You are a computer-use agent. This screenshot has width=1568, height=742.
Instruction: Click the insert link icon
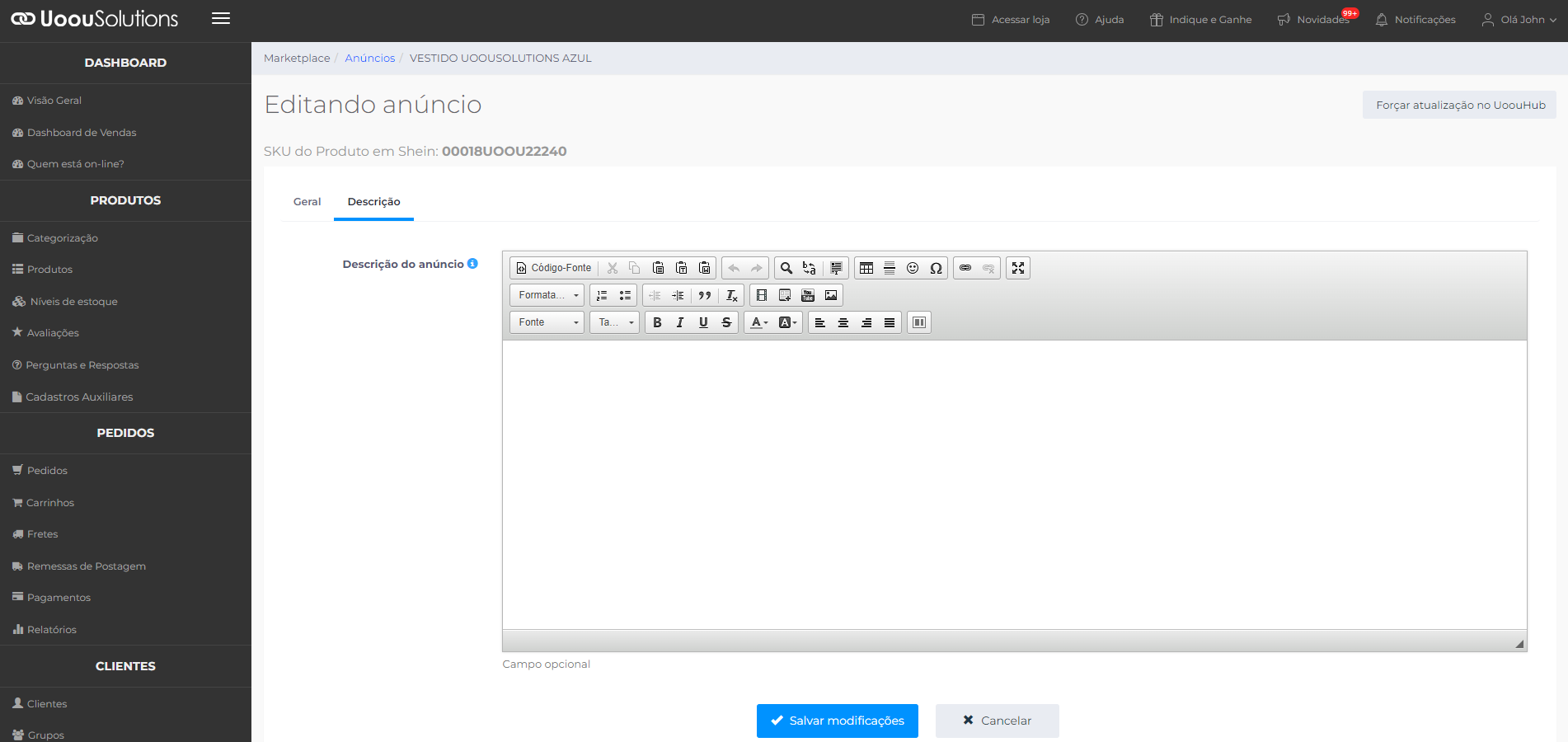(x=965, y=268)
